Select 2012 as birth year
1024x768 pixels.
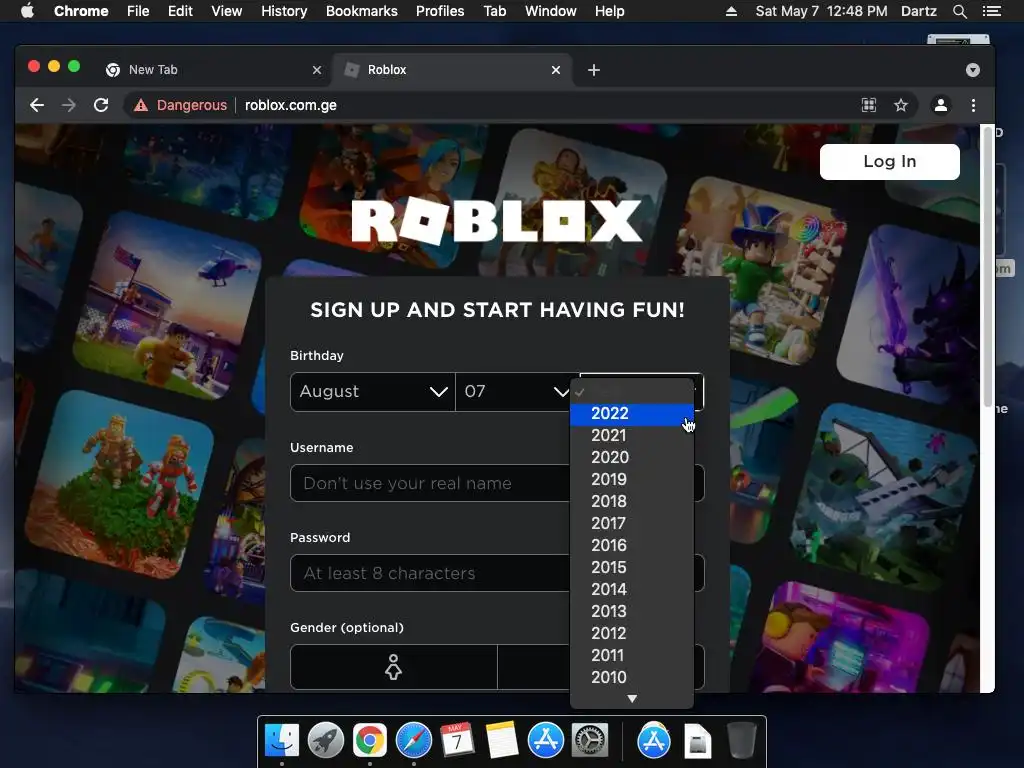pyautogui.click(x=632, y=633)
